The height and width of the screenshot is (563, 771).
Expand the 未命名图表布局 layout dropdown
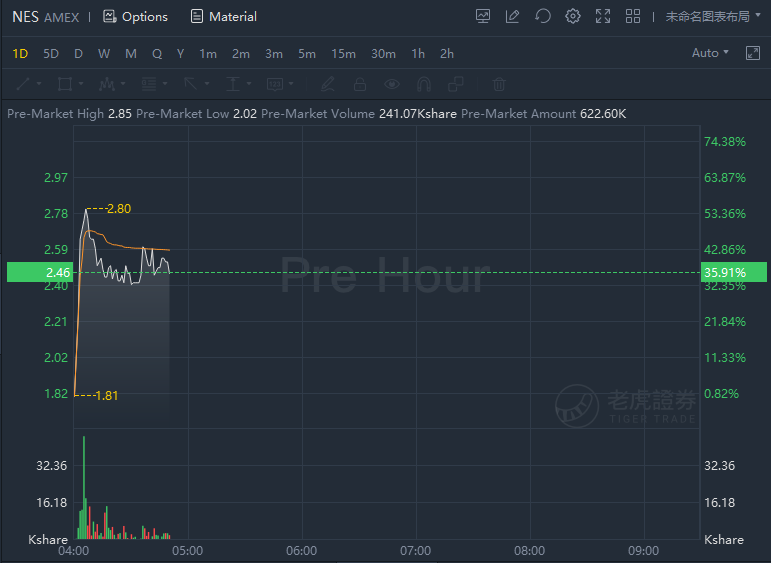tap(713, 16)
